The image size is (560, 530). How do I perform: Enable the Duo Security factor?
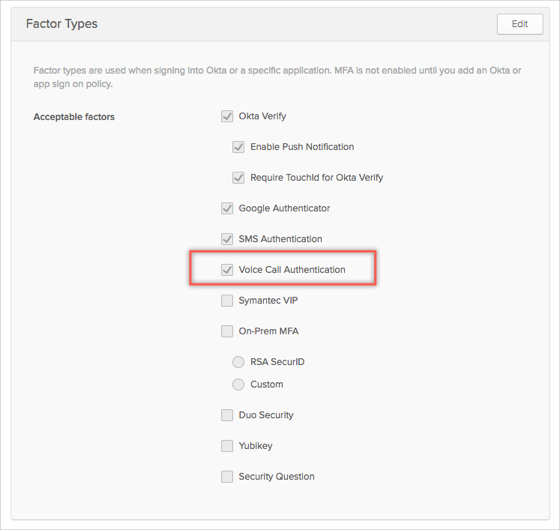click(227, 415)
